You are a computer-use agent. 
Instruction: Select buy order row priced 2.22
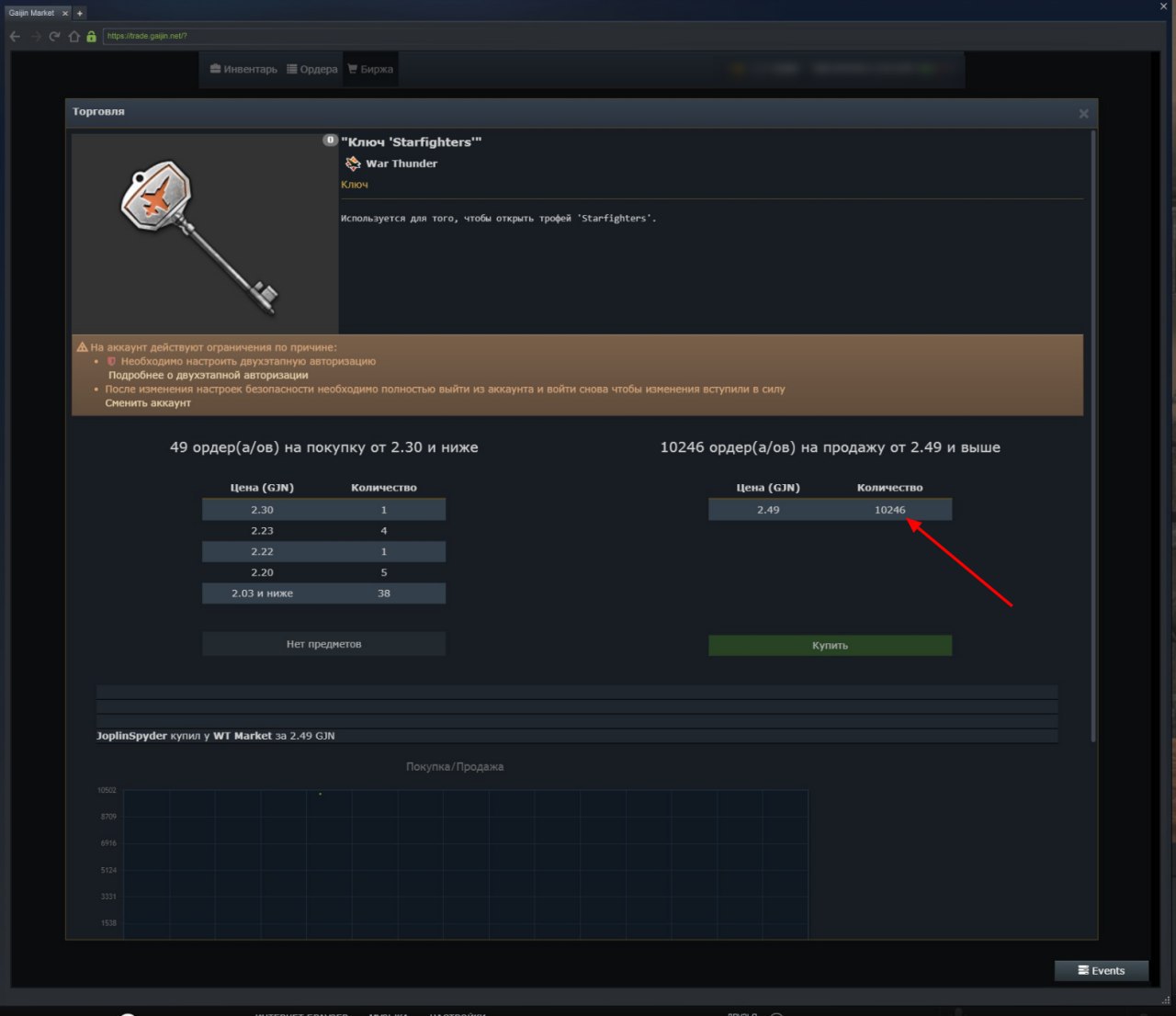[323, 551]
